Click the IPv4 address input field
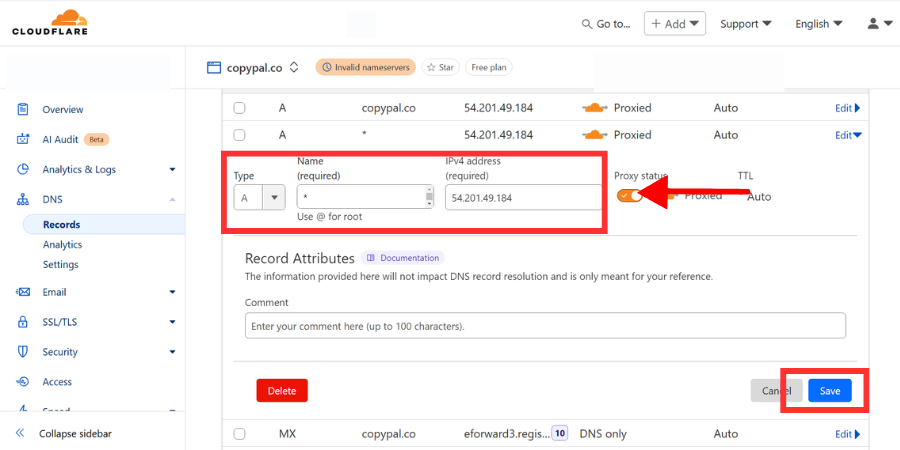The height and width of the screenshot is (450, 900). click(x=523, y=197)
